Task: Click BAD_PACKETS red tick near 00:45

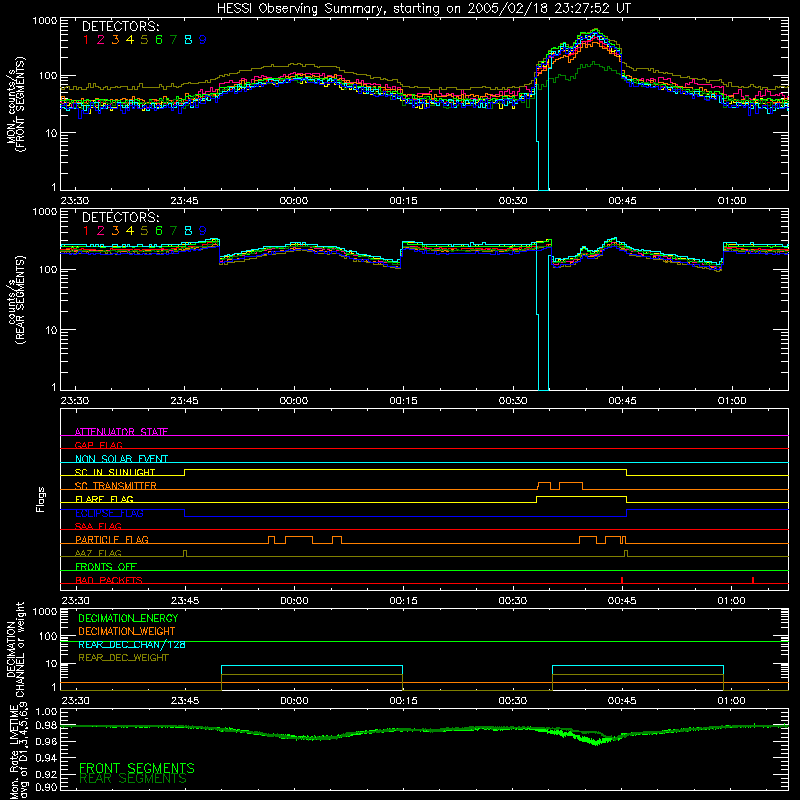Action: click(x=622, y=580)
